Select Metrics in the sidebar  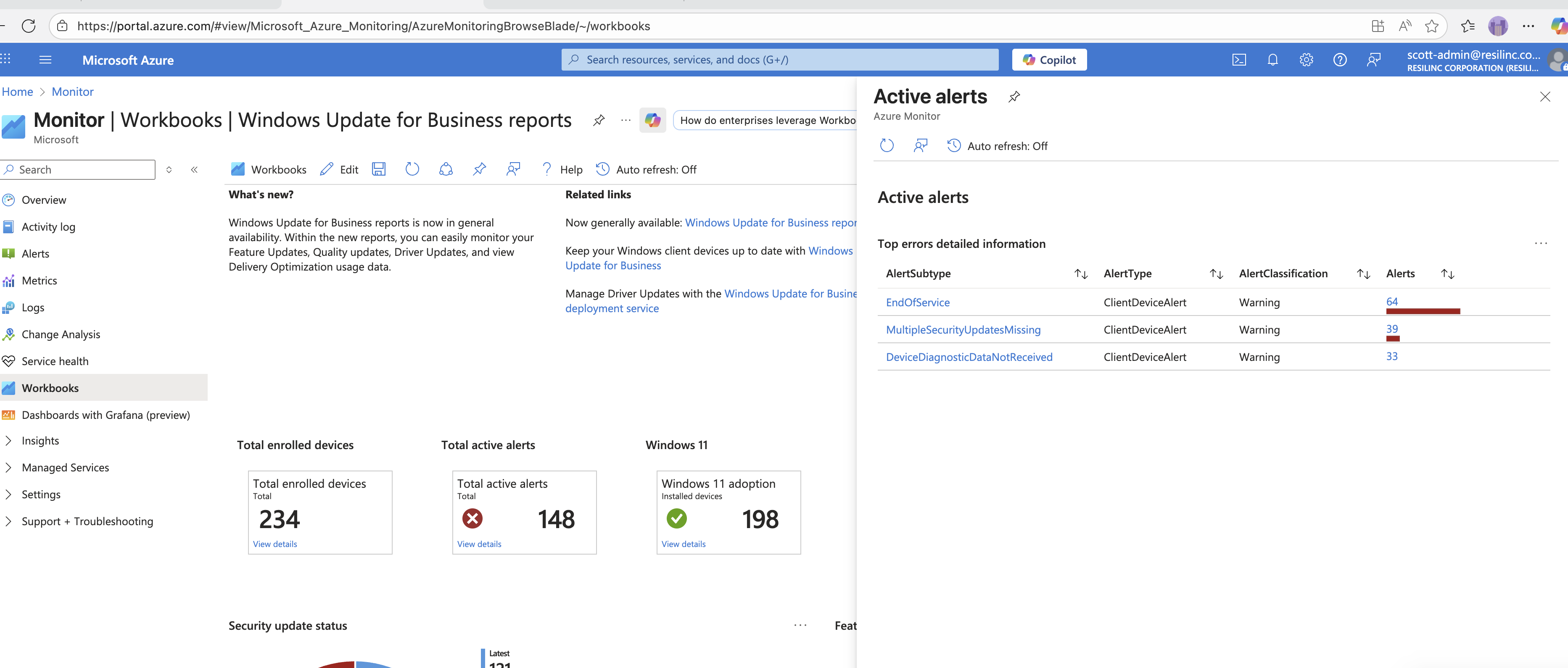(x=40, y=281)
